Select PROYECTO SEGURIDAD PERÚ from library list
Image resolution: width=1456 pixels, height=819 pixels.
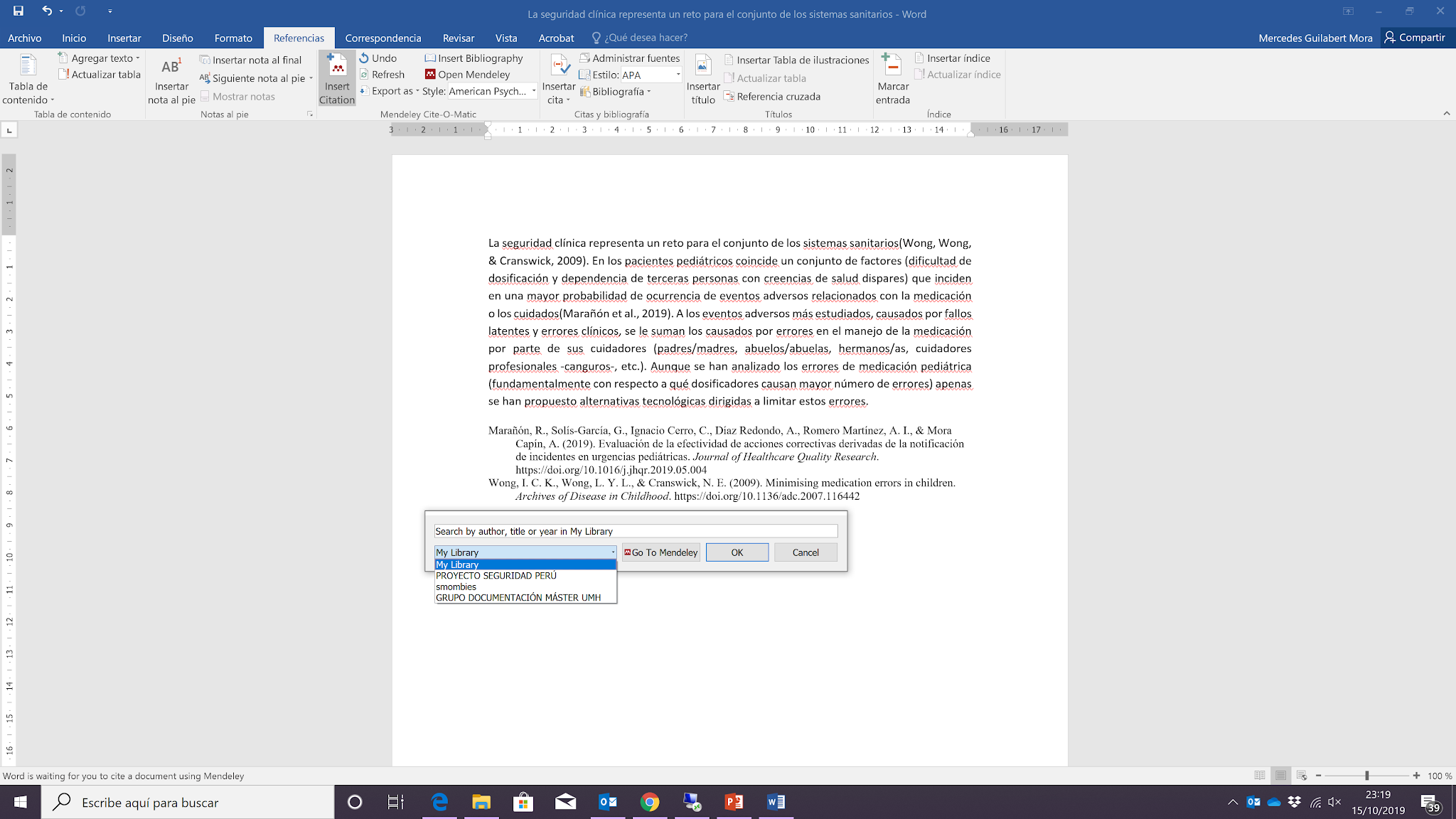click(x=496, y=576)
